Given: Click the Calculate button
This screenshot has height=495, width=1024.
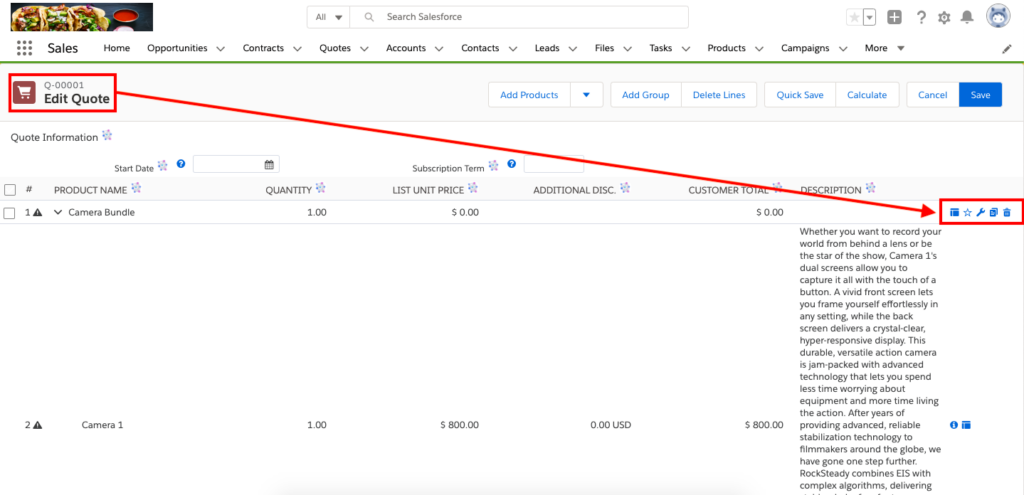Looking at the screenshot, I should click(867, 95).
